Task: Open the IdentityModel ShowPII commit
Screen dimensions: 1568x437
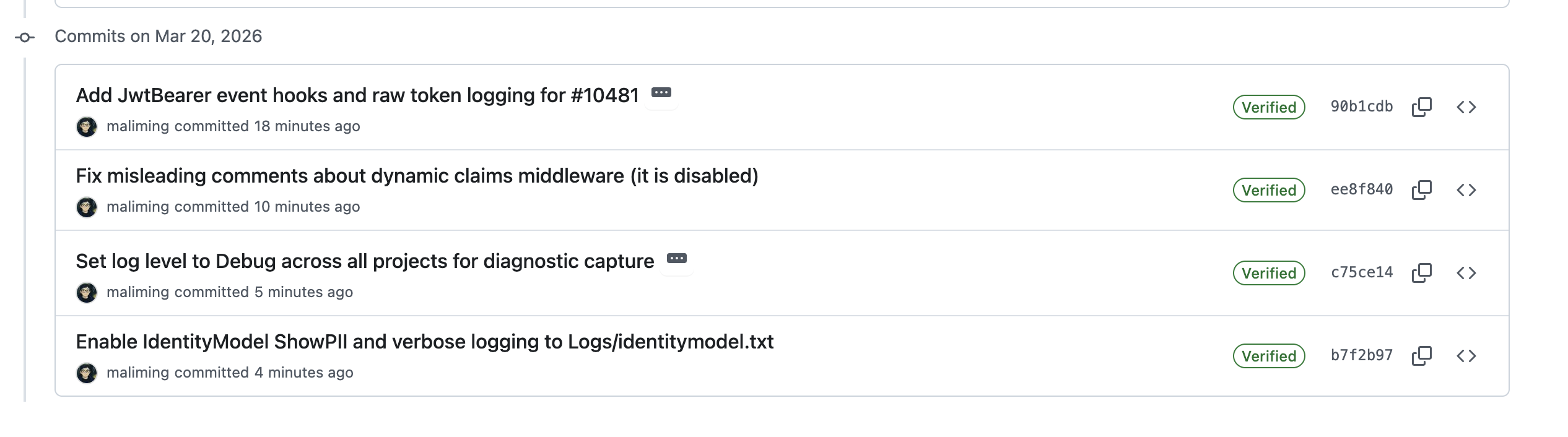Action: (424, 342)
